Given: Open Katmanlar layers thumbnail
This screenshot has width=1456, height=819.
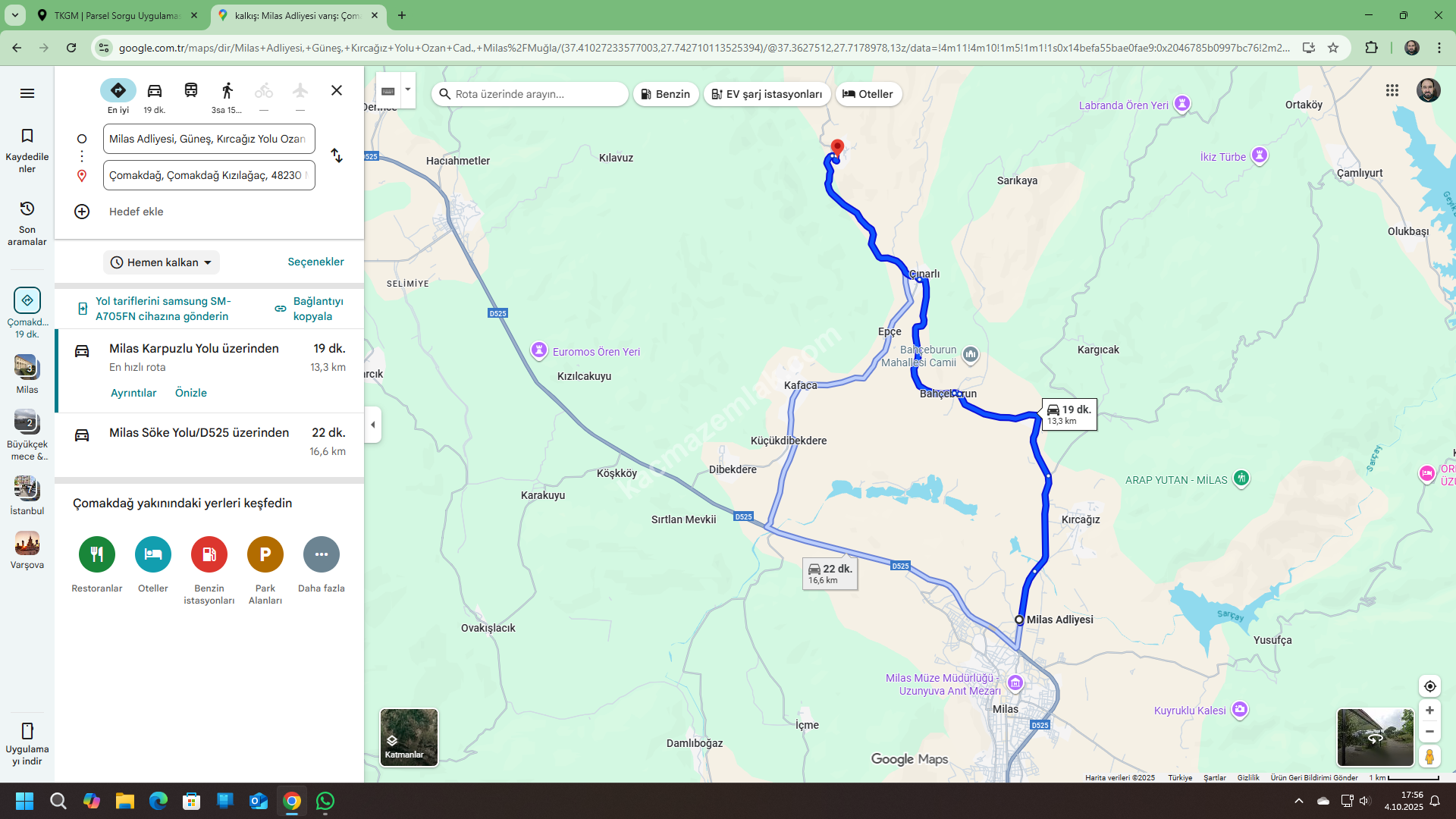Looking at the screenshot, I should 409,737.
